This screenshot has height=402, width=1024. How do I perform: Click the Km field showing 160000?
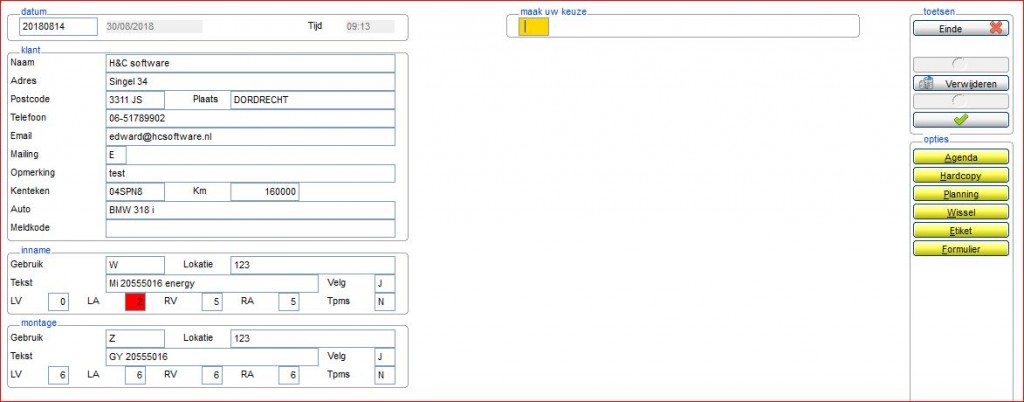pyautogui.click(x=264, y=191)
